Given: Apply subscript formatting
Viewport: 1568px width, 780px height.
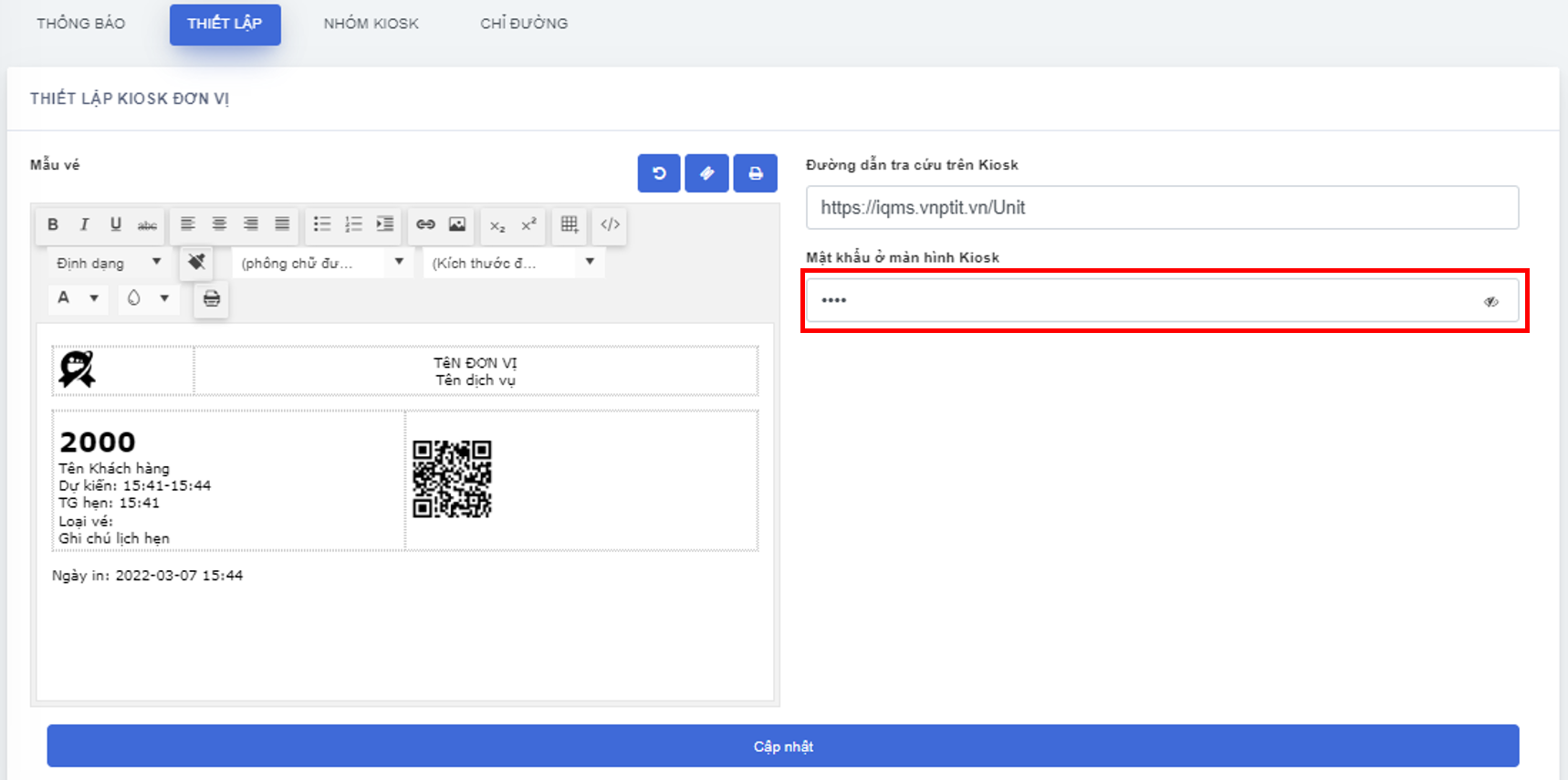Looking at the screenshot, I should point(497,224).
